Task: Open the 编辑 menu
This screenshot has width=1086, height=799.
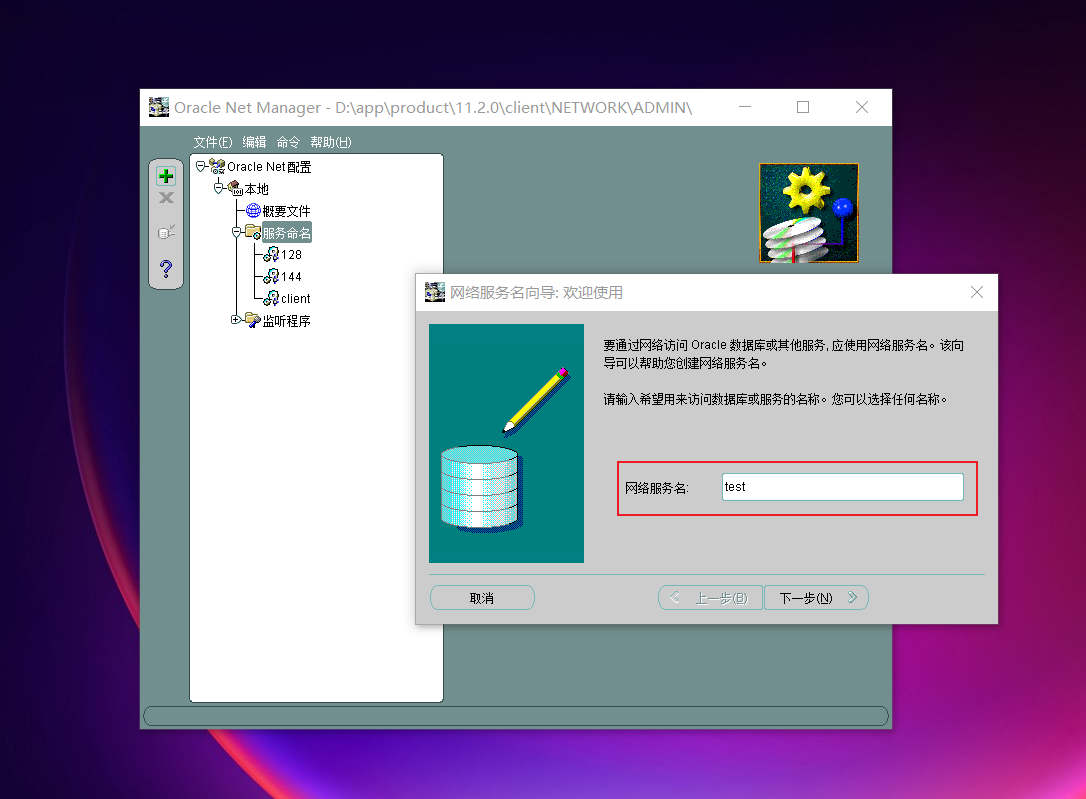Action: coord(254,142)
